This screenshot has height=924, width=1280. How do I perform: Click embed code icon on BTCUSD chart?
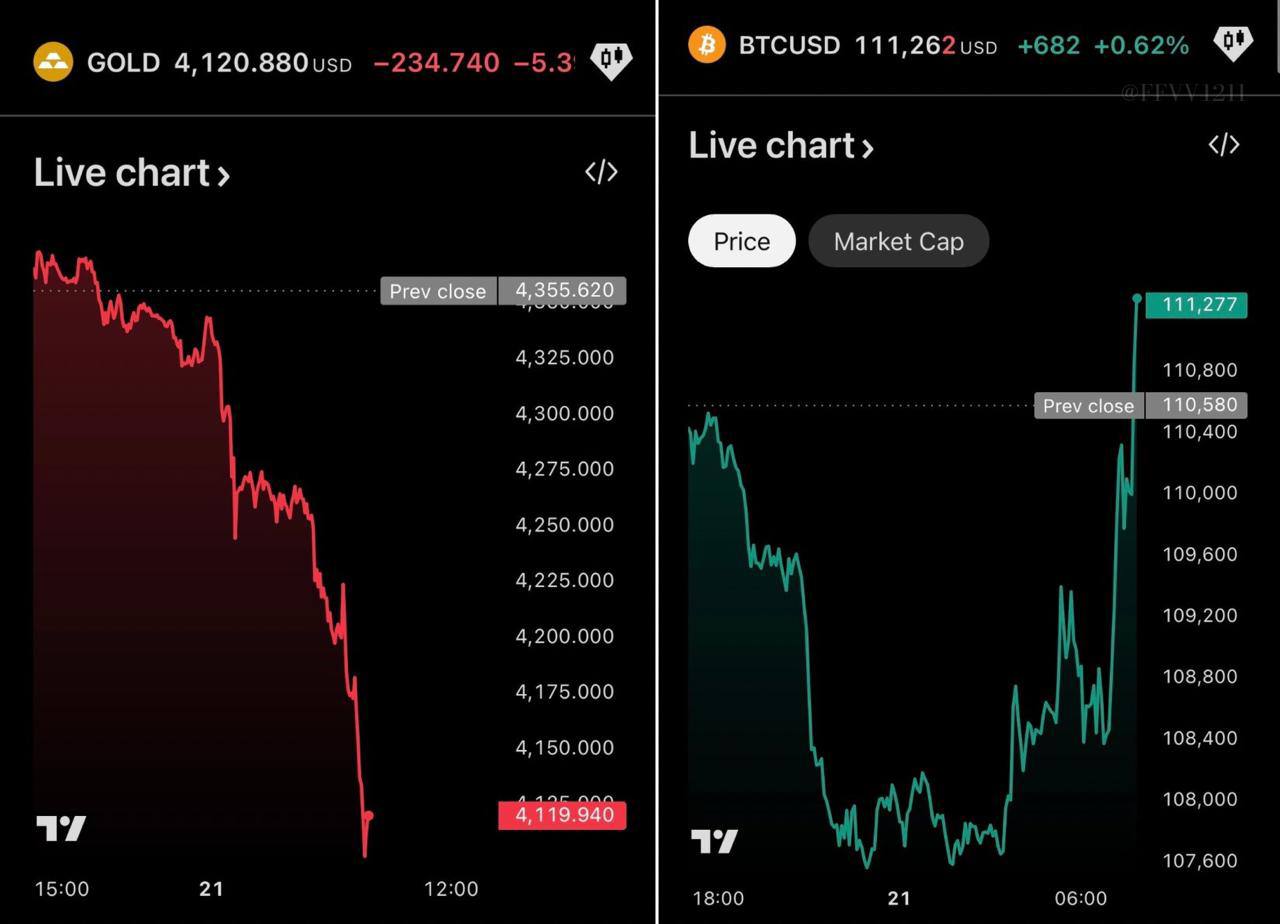(1224, 145)
